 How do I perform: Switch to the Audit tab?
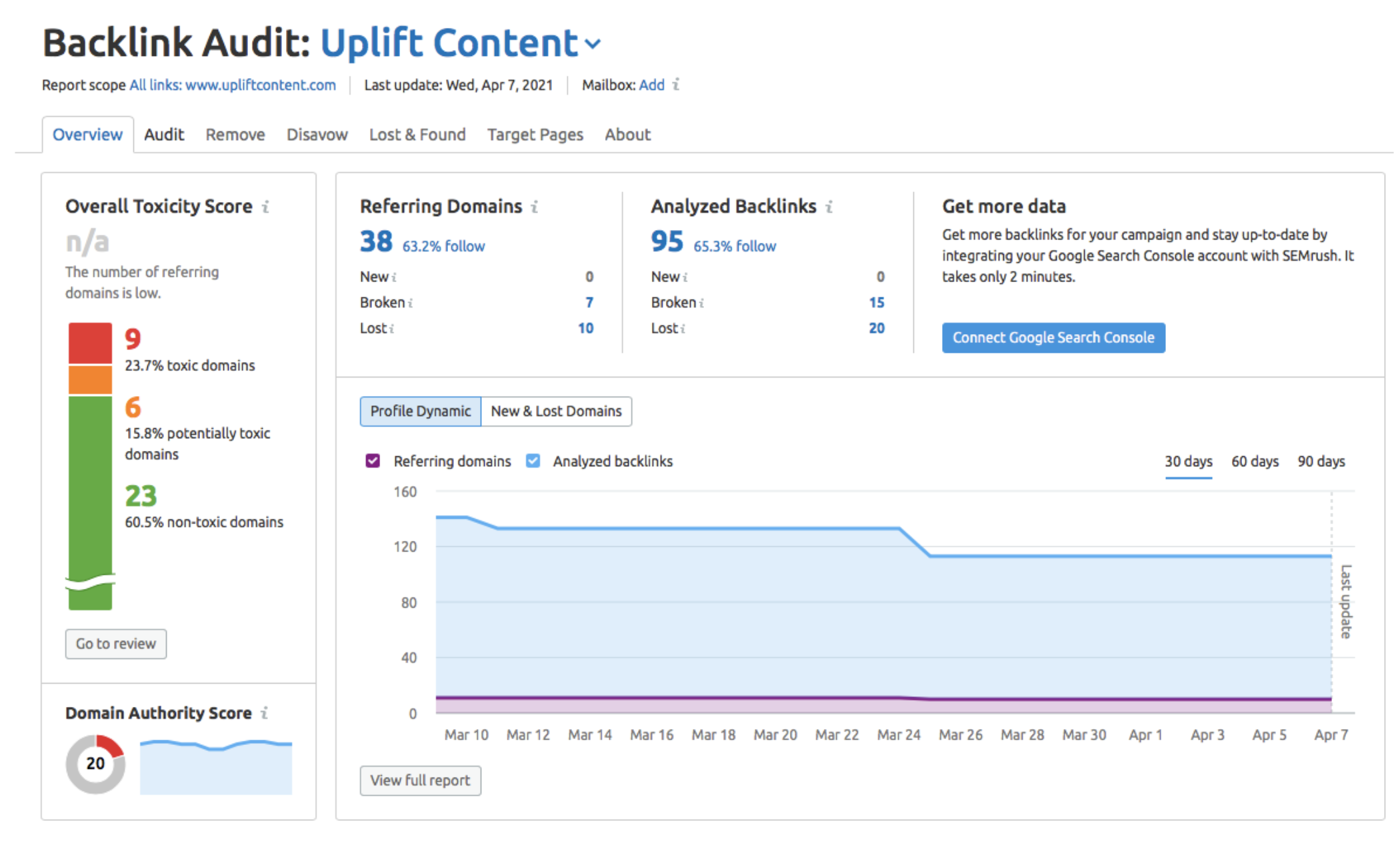[164, 135]
